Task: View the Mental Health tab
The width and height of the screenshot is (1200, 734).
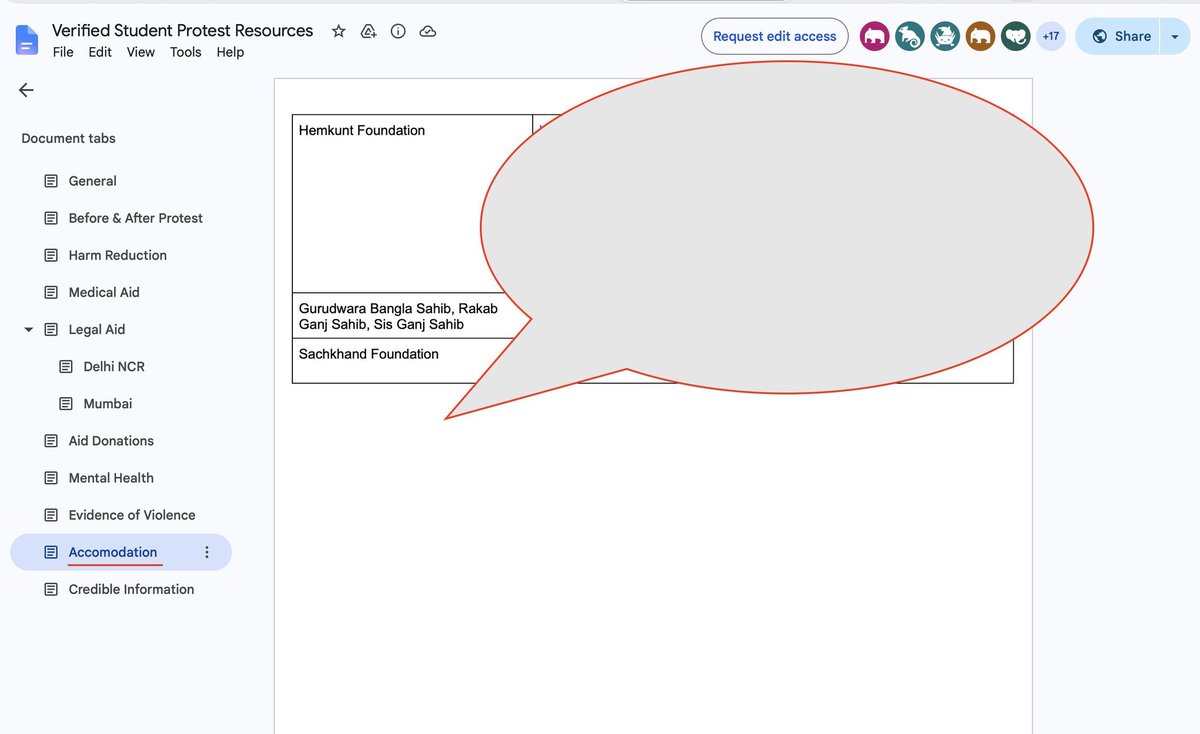Action: pyautogui.click(x=121, y=478)
